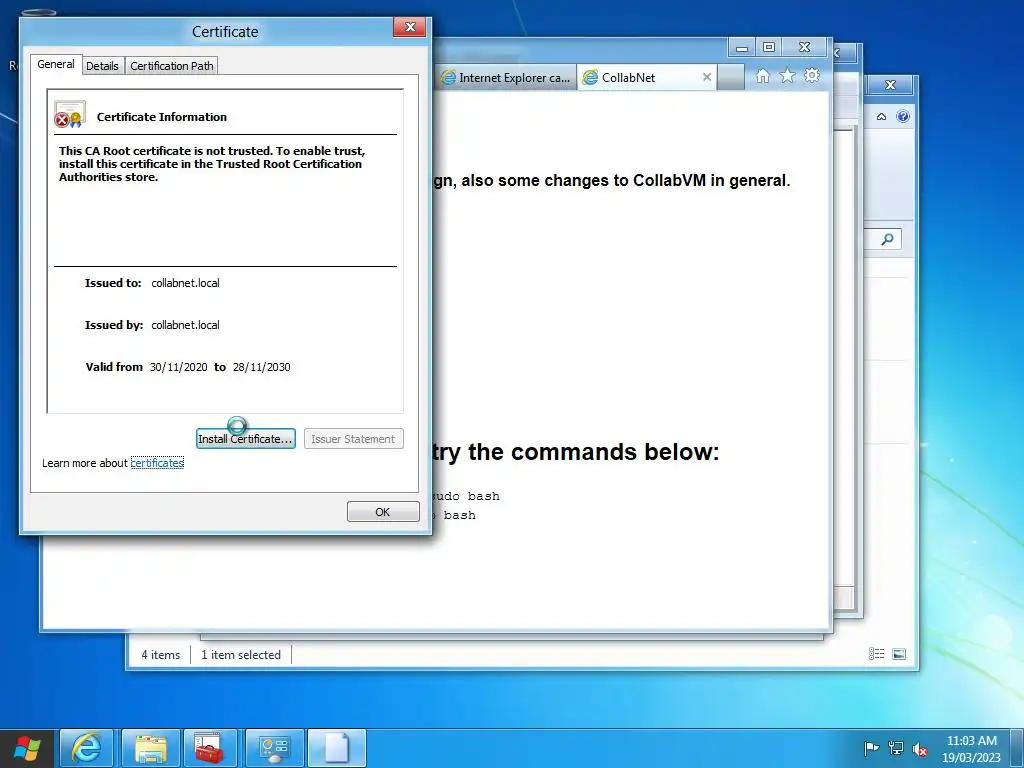Select the General tab

coord(56,64)
